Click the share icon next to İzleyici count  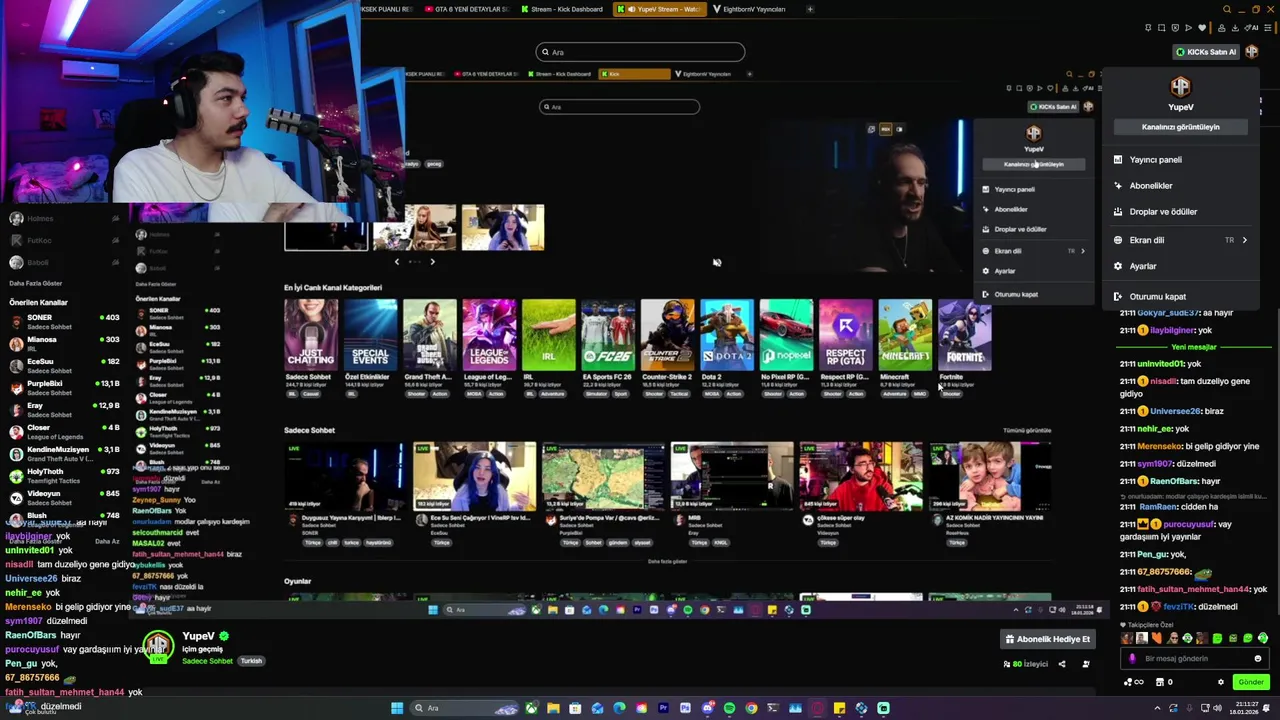click(1062, 664)
